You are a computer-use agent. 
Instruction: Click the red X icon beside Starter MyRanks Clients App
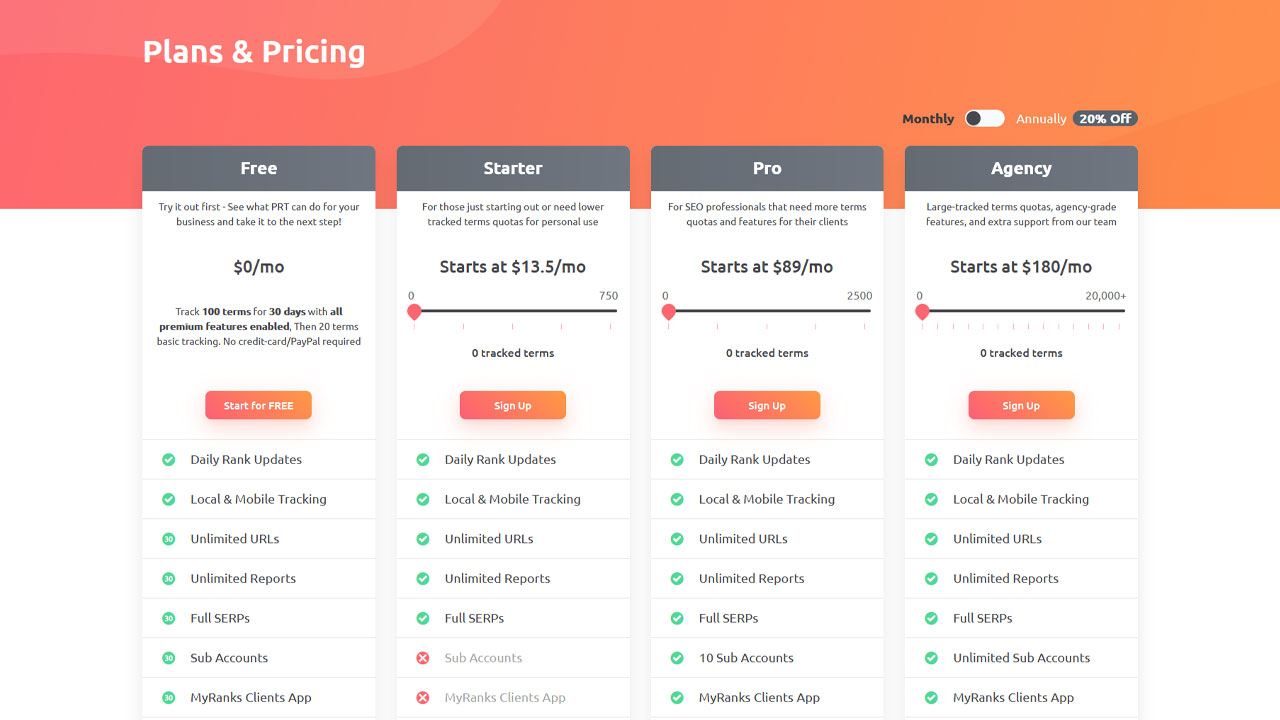tap(423, 698)
